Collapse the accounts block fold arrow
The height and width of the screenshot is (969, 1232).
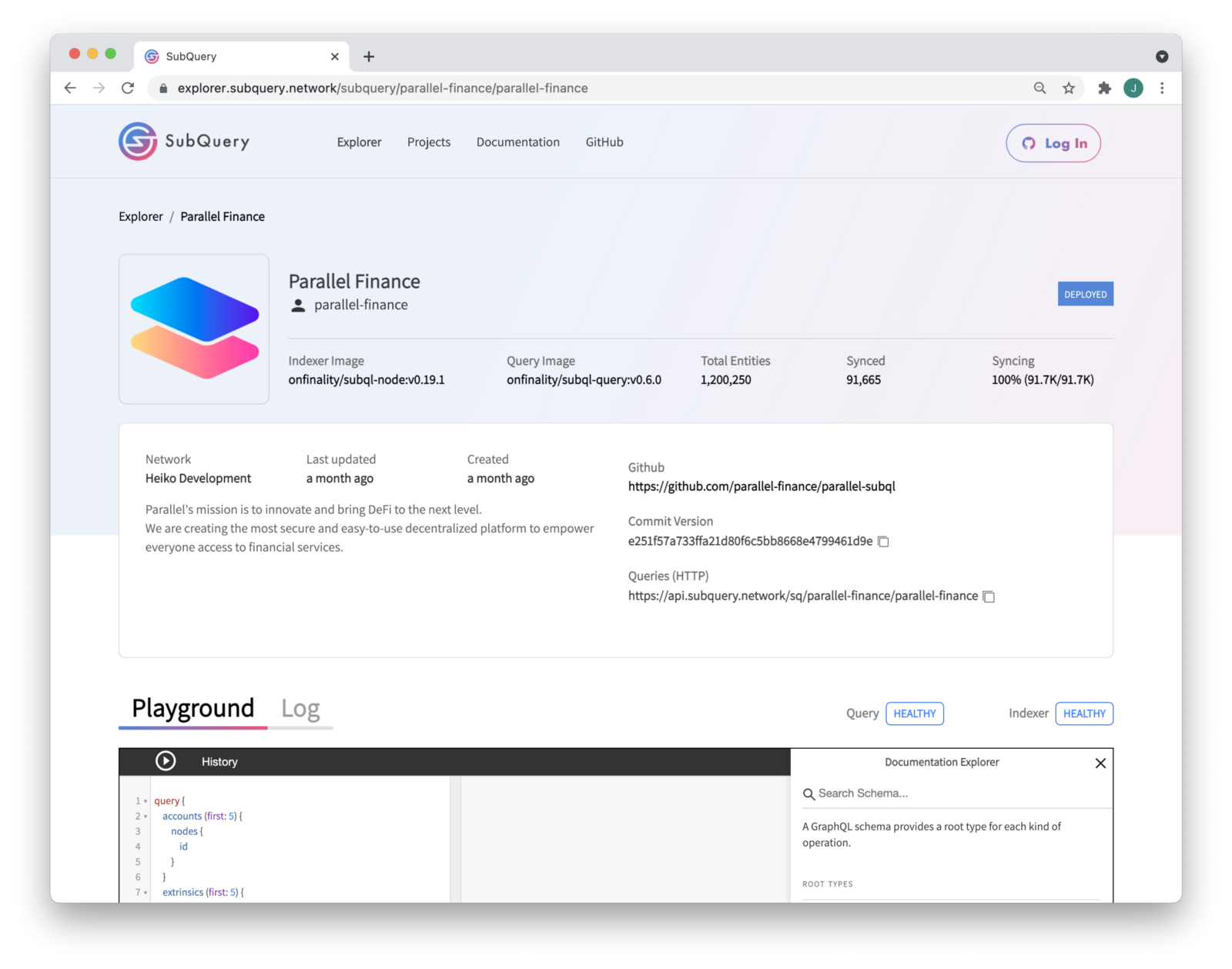146,817
